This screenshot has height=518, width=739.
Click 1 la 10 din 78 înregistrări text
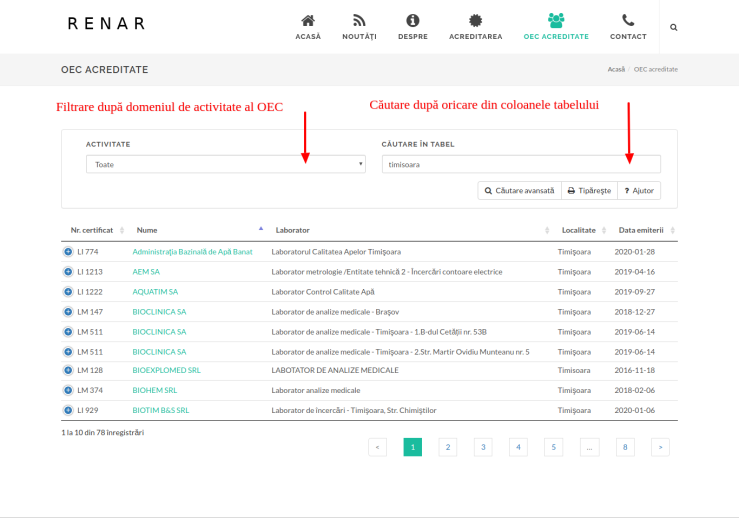click(103, 433)
